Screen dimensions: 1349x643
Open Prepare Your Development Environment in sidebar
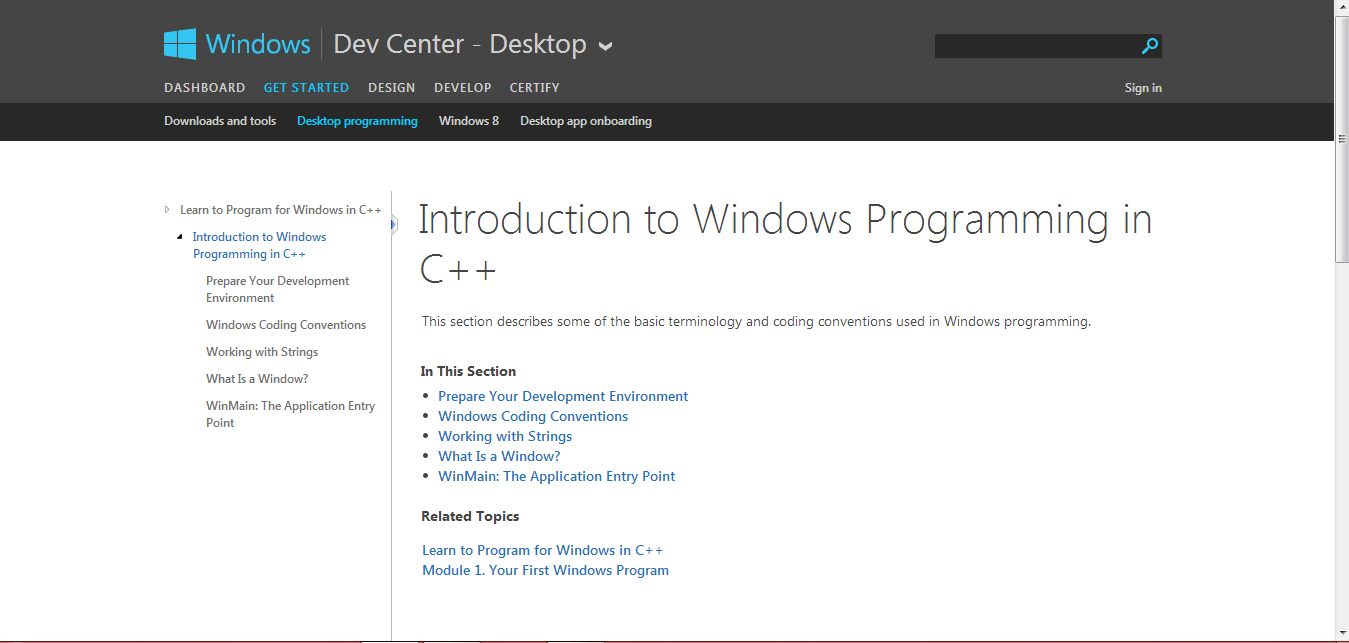click(277, 289)
